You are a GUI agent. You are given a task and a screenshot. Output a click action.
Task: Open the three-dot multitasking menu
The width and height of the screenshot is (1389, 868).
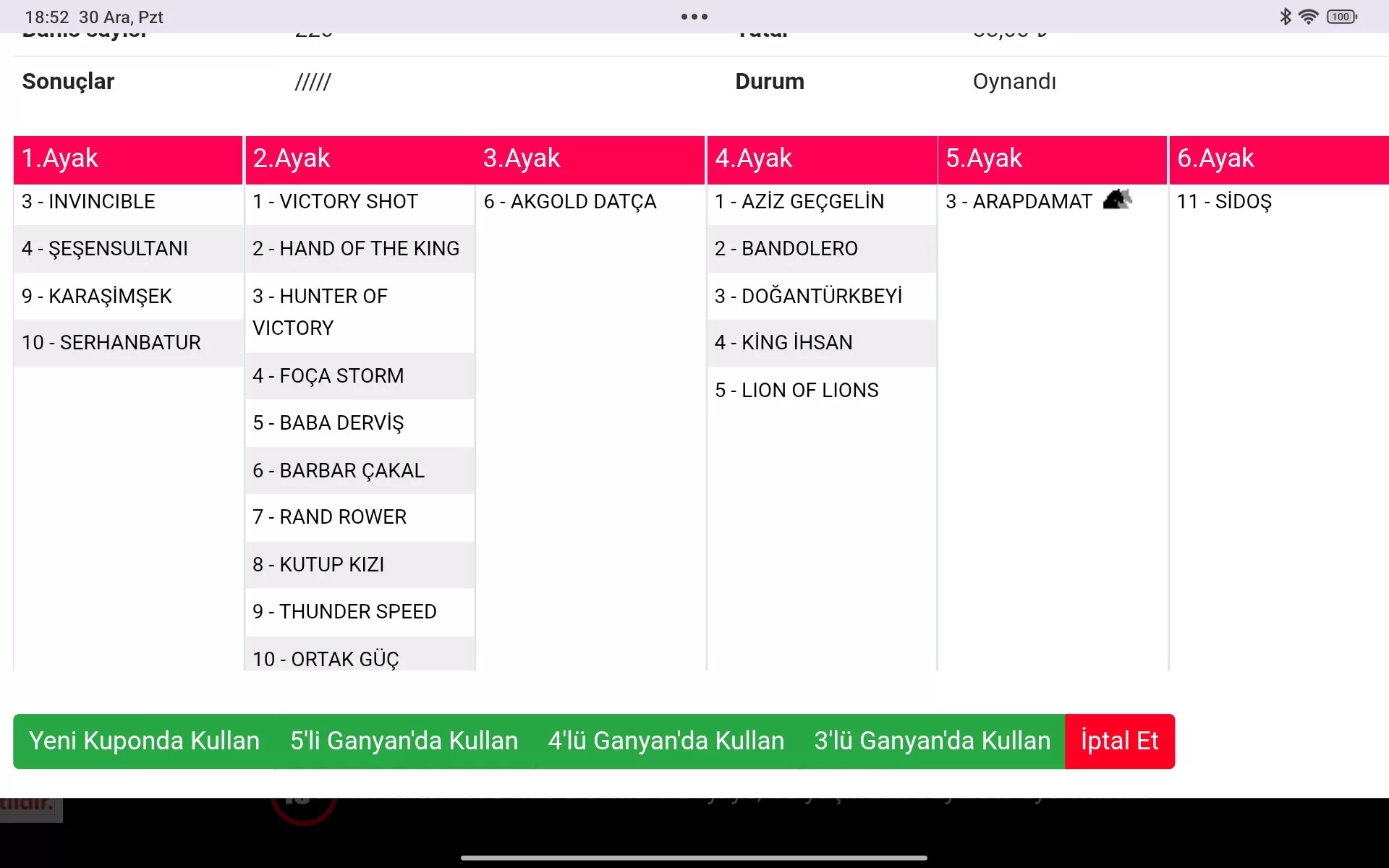(x=694, y=17)
